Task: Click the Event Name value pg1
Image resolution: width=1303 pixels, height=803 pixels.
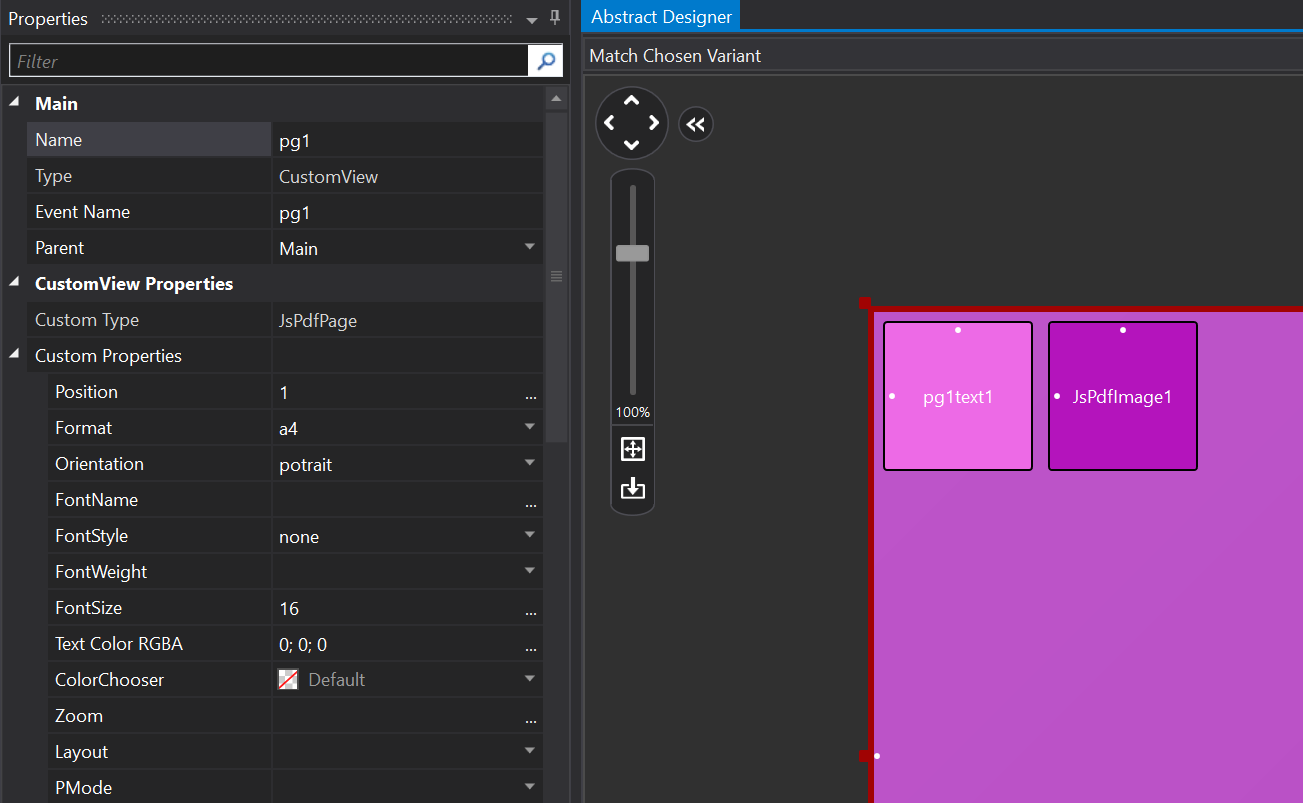Action: [x=408, y=212]
